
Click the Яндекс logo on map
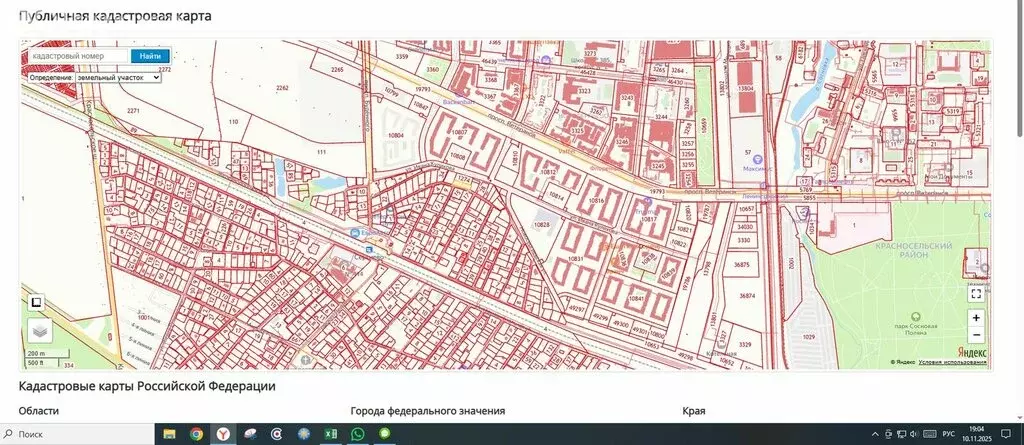pos(972,352)
